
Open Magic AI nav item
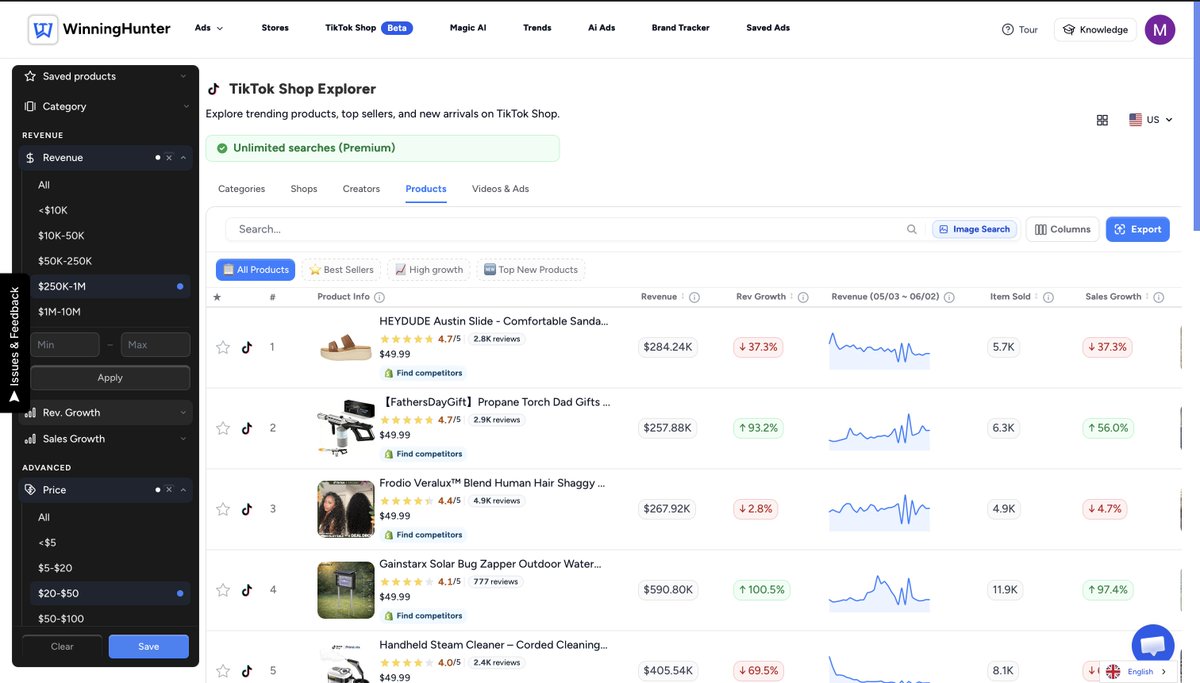click(x=468, y=28)
